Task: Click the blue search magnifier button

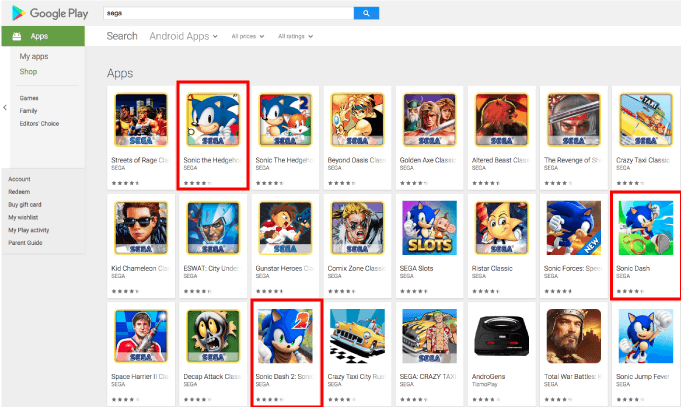Action: 366,13
